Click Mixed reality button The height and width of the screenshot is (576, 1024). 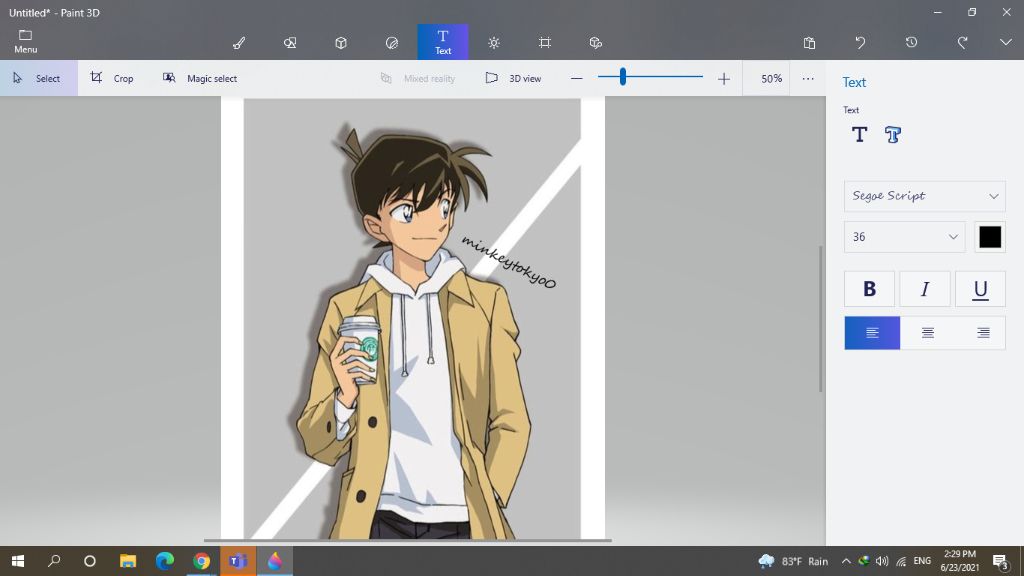point(418,78)
